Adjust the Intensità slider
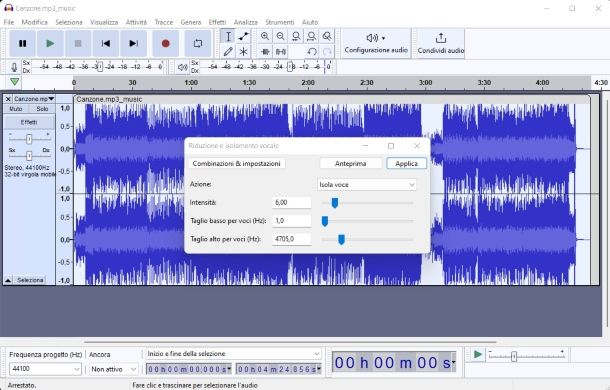Viewport: 610px width, 390px height. pos(335,203)
